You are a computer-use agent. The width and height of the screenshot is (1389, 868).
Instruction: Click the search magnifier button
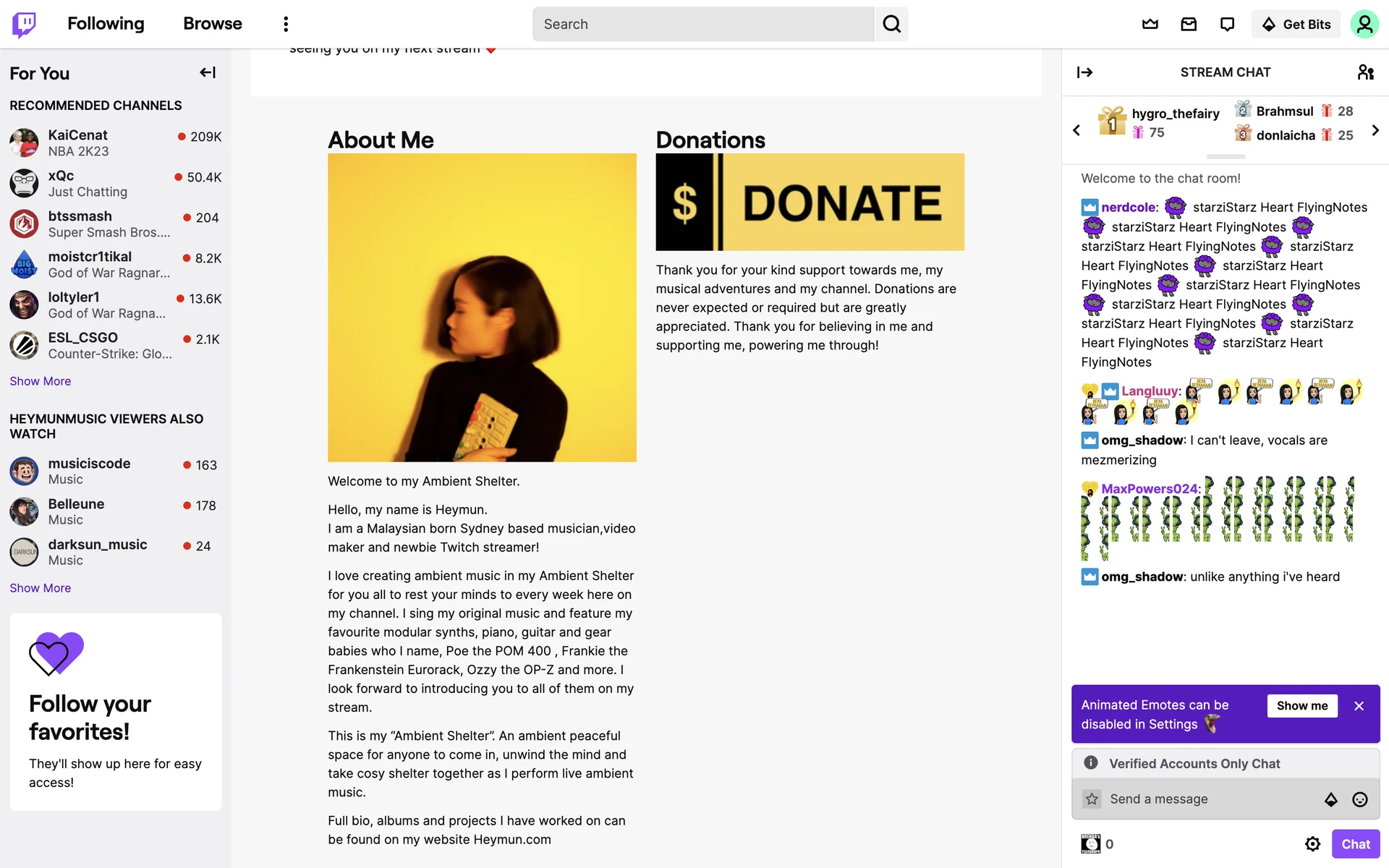892,24
